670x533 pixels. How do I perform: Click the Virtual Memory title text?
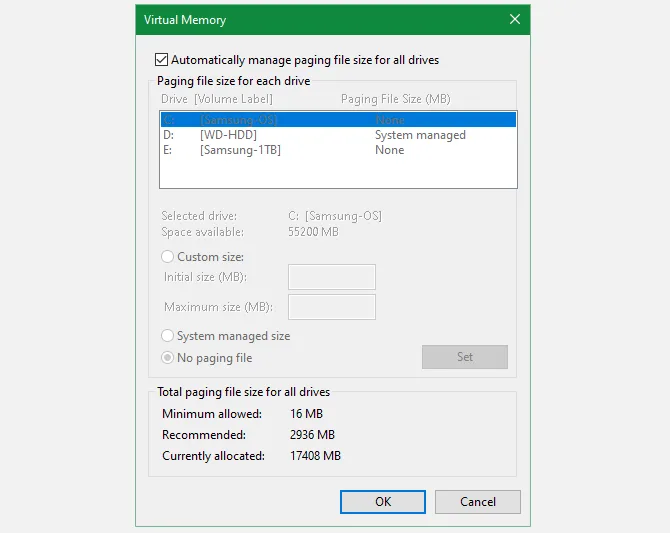coord(185,20)
